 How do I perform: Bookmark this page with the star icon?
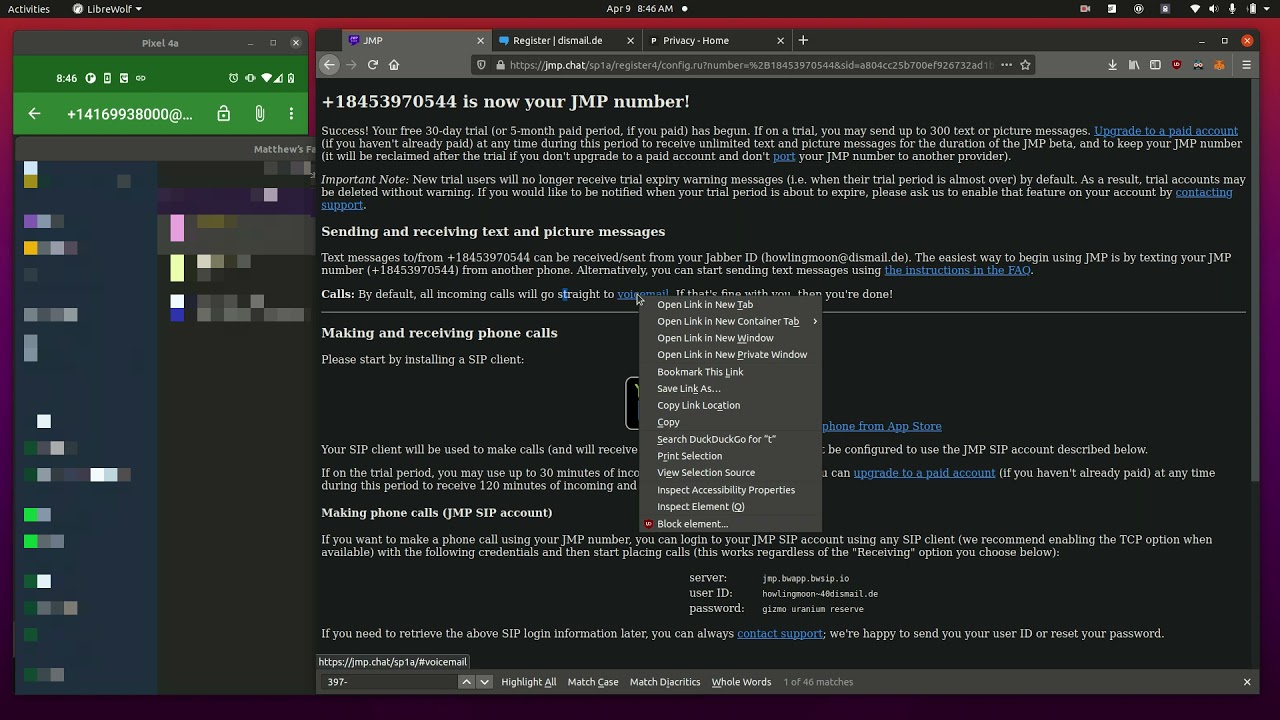coord(1026,65)
